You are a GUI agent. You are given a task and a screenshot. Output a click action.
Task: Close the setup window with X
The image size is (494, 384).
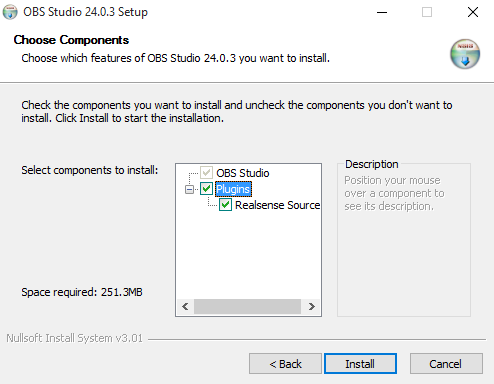click(473, 12)
